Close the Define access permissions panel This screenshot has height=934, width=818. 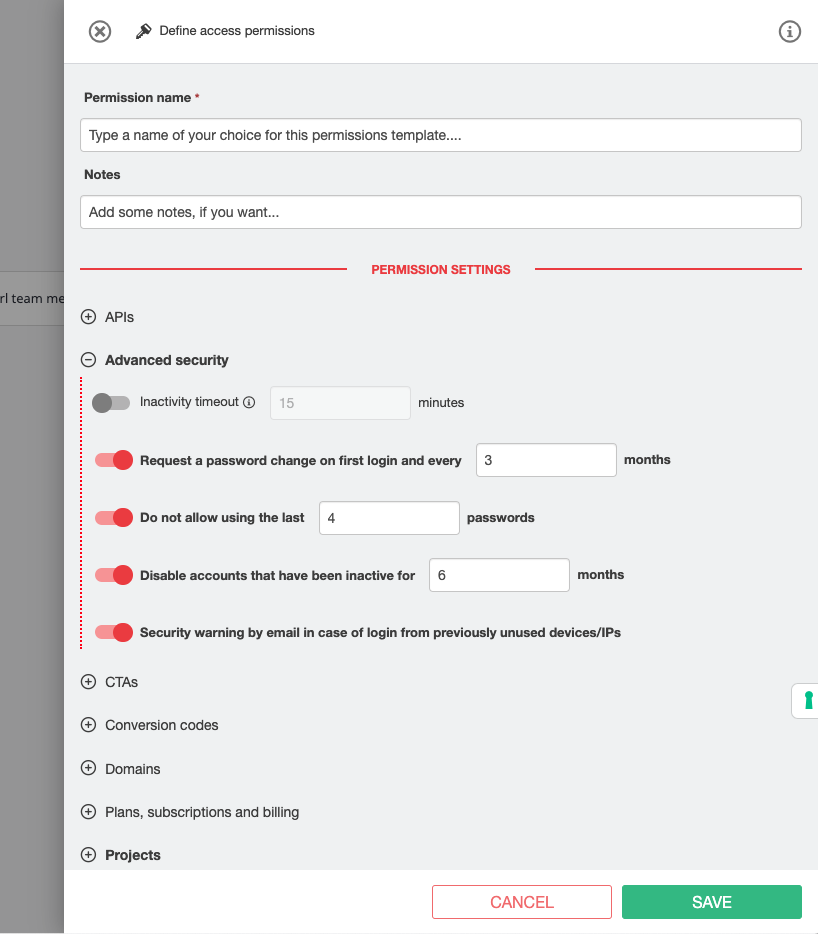click(100, 31)
